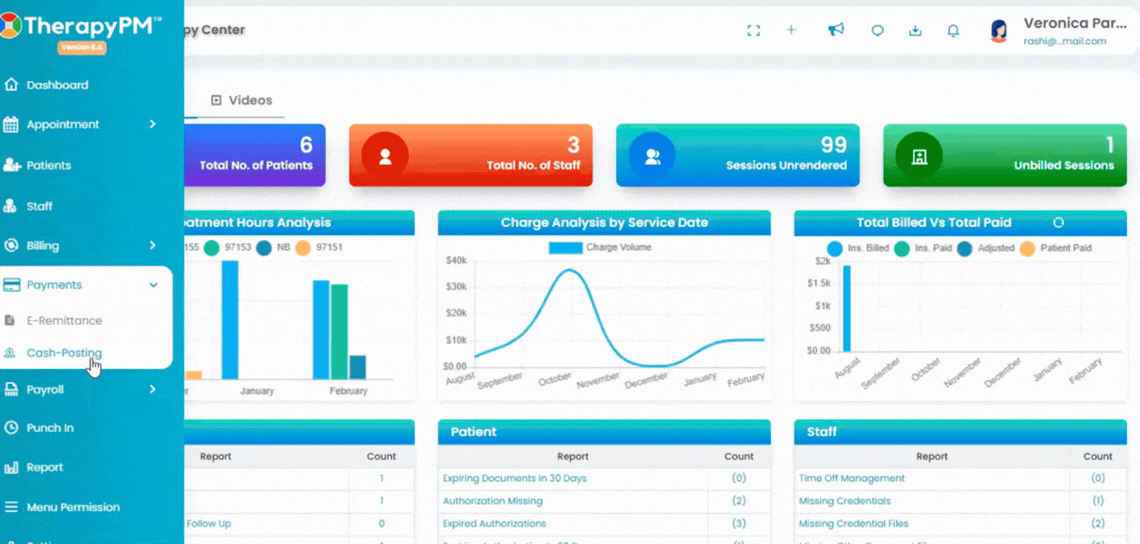Refresh the Total Billed Vs Total Paid chart
Screen dimensions: 1140x544
tap(1059, 223)
